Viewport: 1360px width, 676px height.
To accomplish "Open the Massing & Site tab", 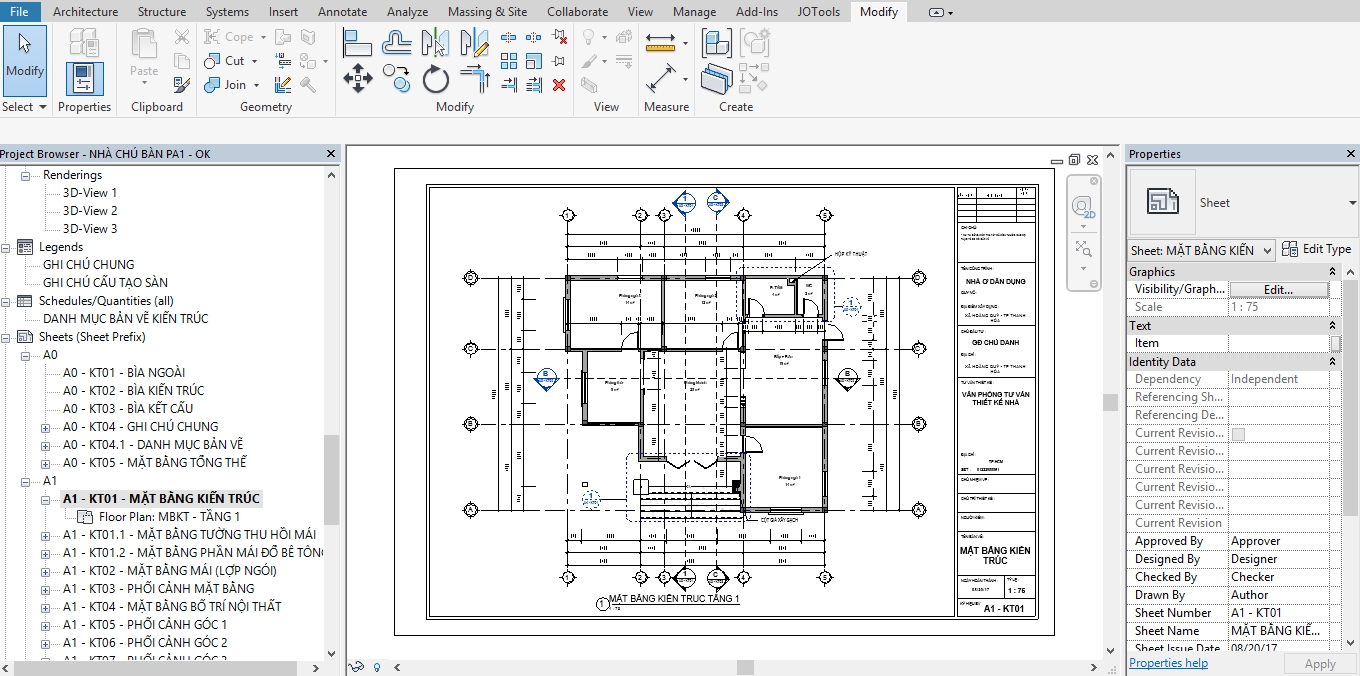I will [x=487, y=12].
